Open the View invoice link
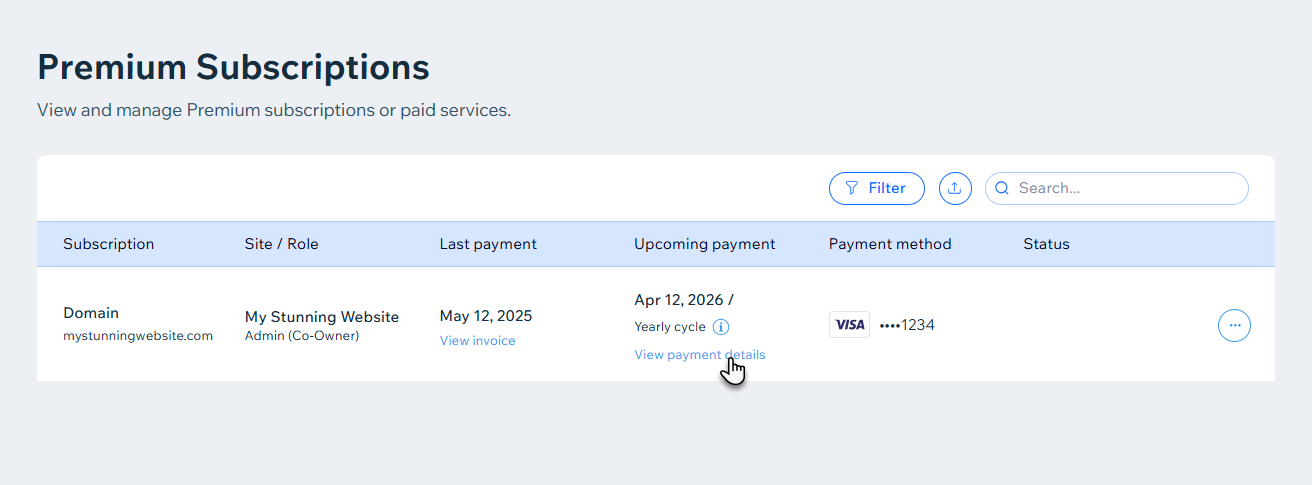The image size is (1312, 485). 477,341
